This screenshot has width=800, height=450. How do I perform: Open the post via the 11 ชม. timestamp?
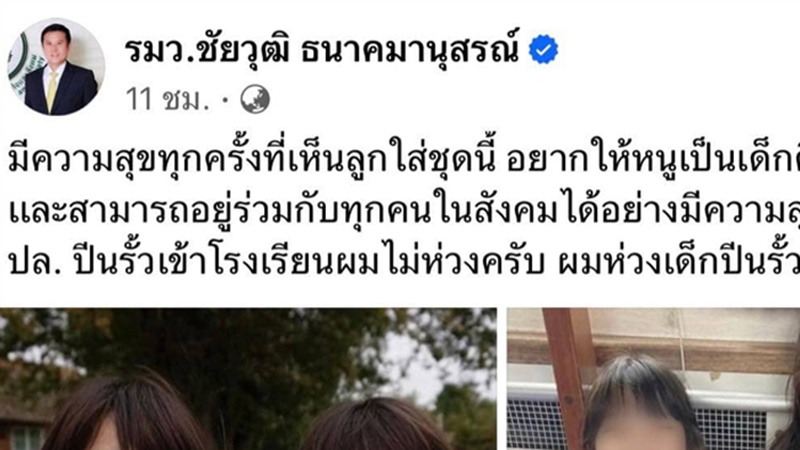pos(167,99)
